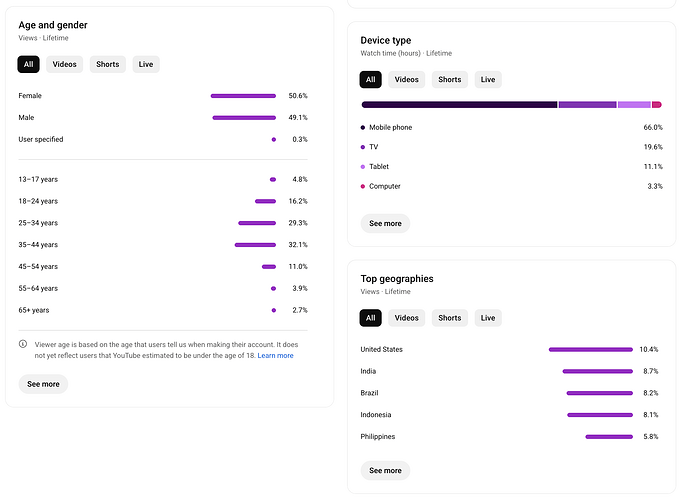Viewport: 682px width, 500px height.
Task: Click the Mobile phone segment of stacked bar
Action: [459, 104]
